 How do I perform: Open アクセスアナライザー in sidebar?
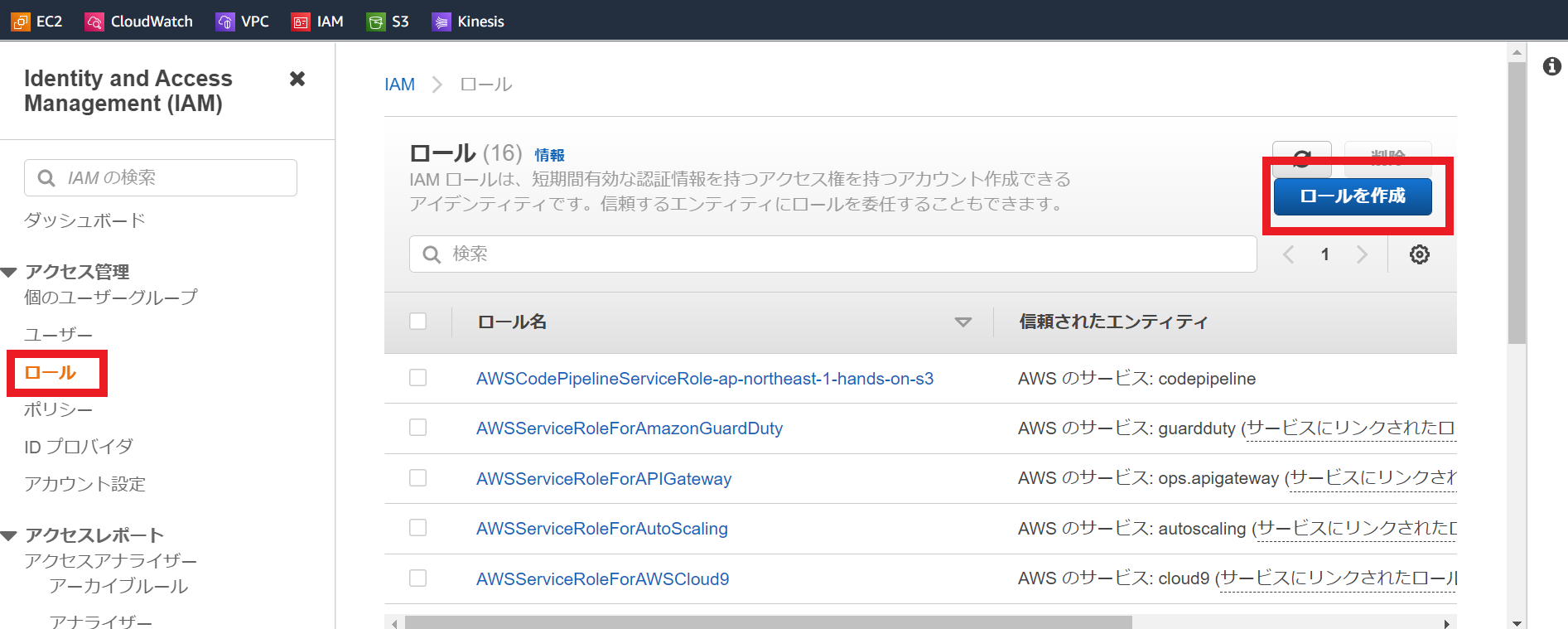pos(111,561)
